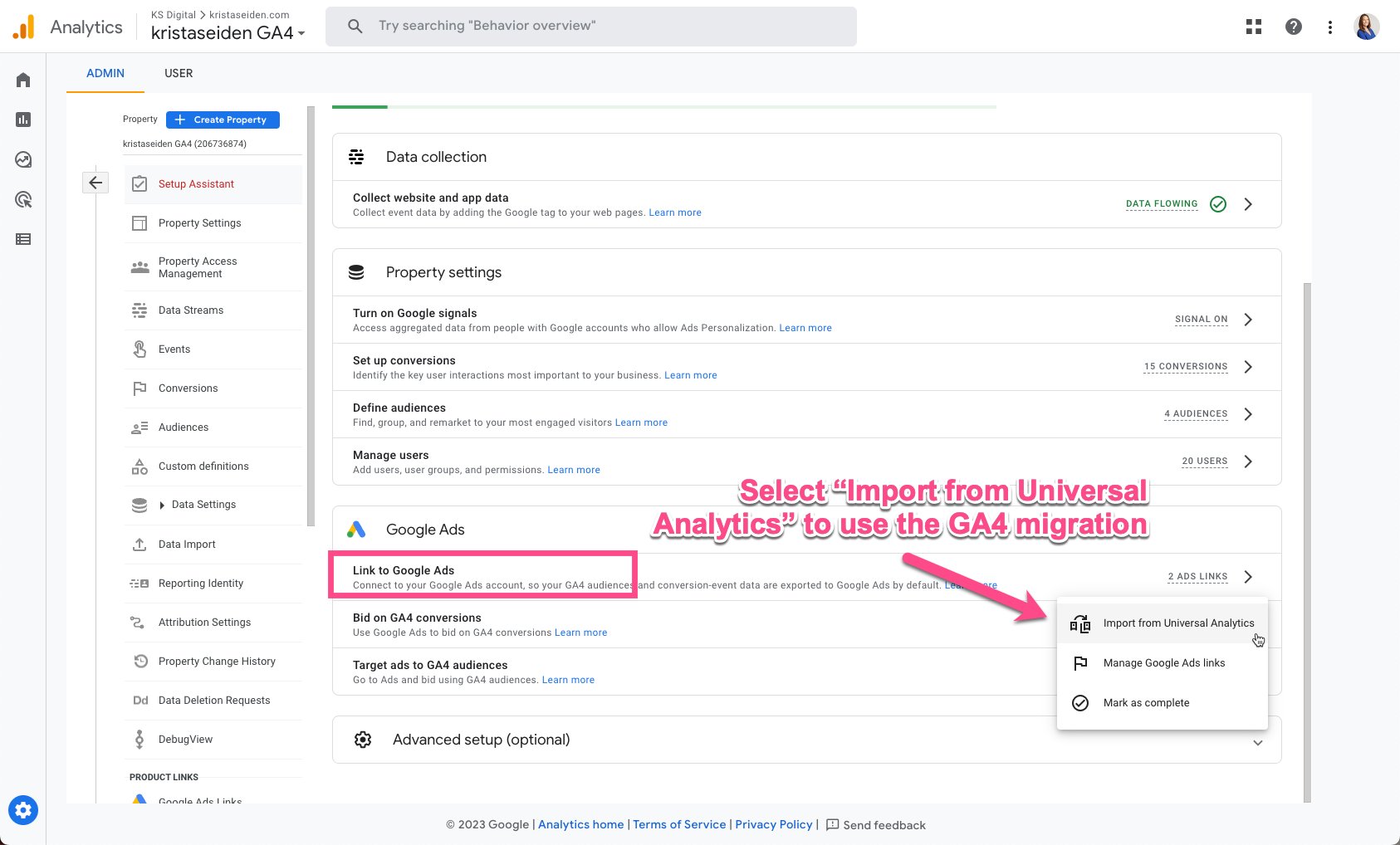This screenshot has height=845, width=1400.
Task: Click the Create Property button
Action: click(222, 120)
